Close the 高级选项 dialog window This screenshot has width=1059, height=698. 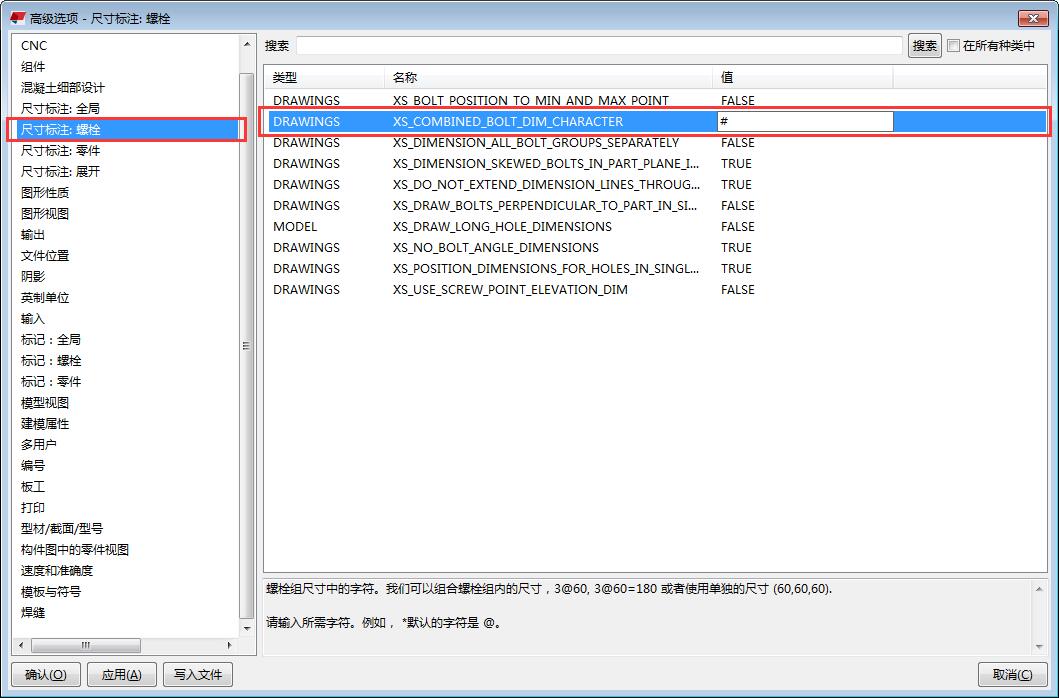click(x=1032, y=17)
